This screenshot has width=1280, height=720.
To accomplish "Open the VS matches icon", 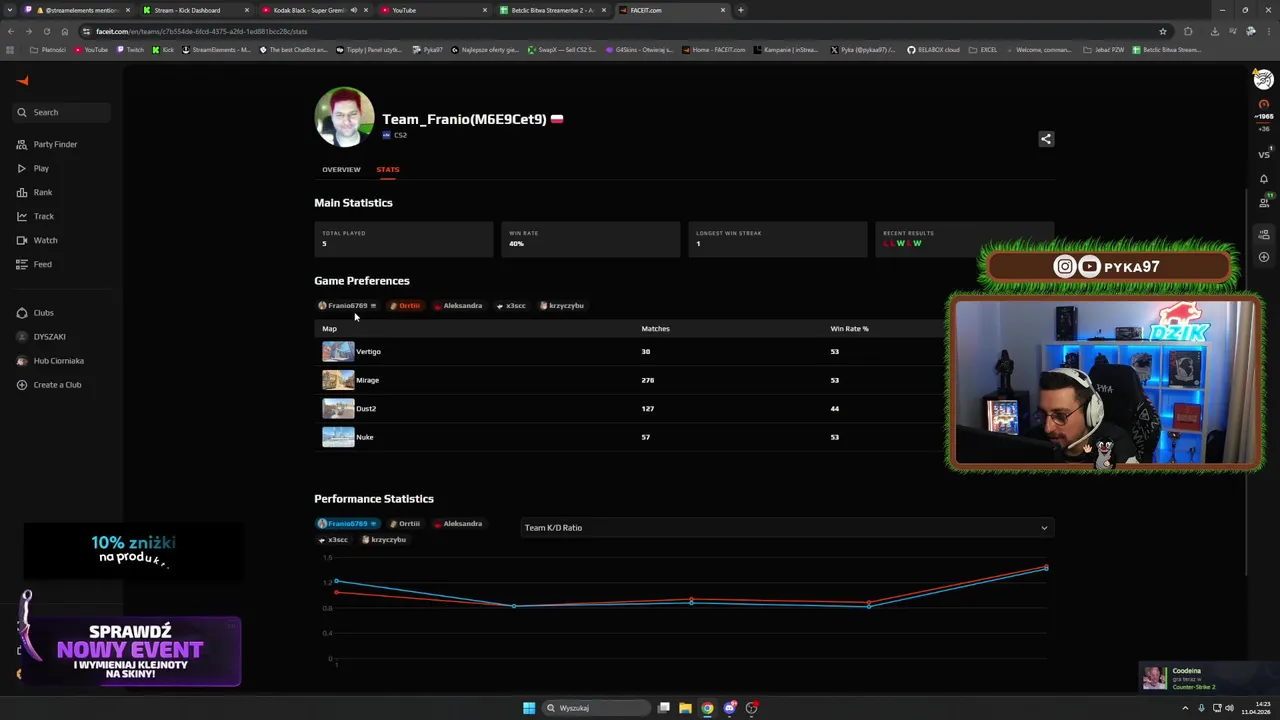I will click(x=1264, y=154).
